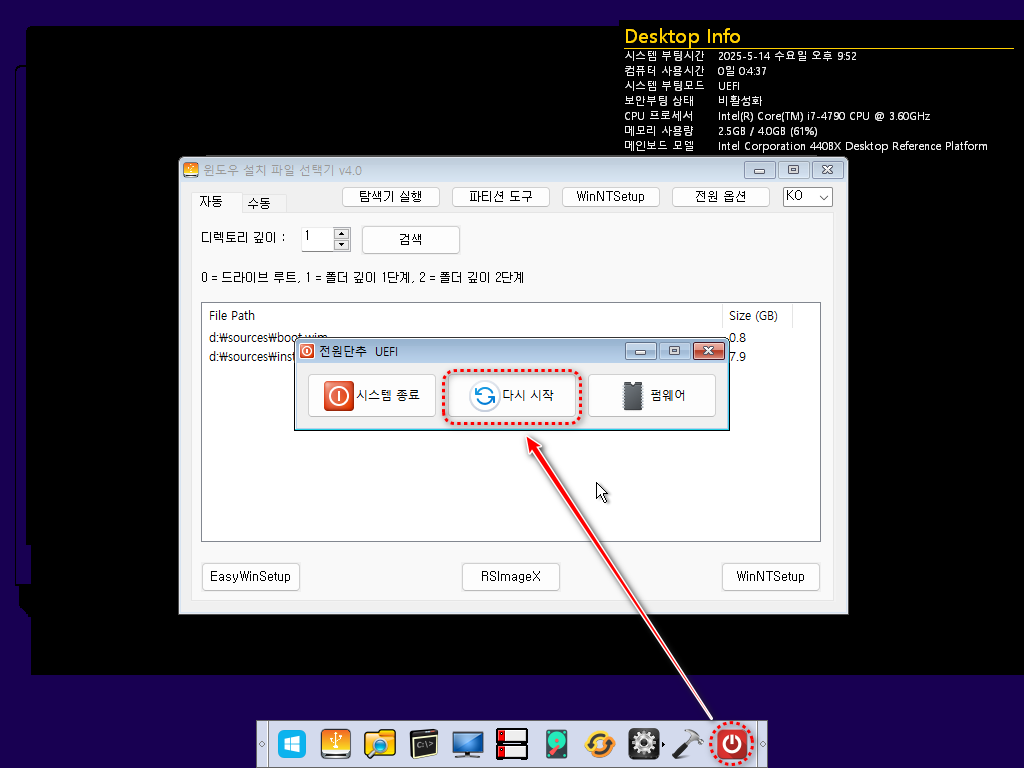
Task: Click the Size (GB) column header
Action: coord(757,315)
